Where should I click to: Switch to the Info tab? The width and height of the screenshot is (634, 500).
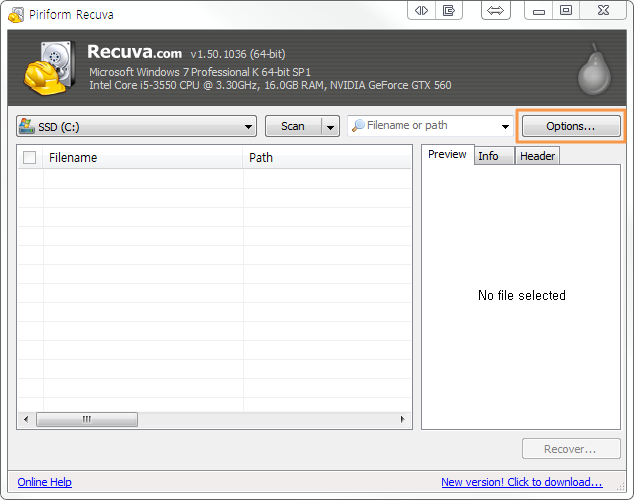(x=494, y=156)
